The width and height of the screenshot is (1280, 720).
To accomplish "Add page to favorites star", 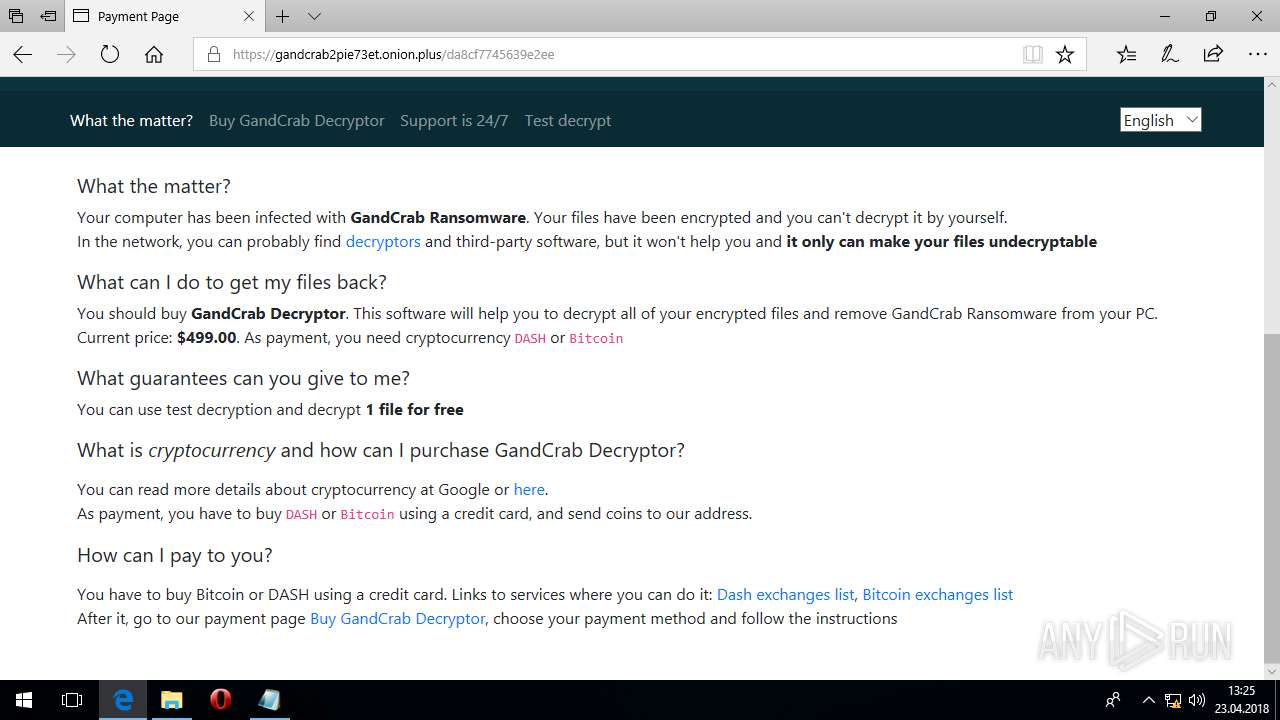I will (x=1065, y=55).
